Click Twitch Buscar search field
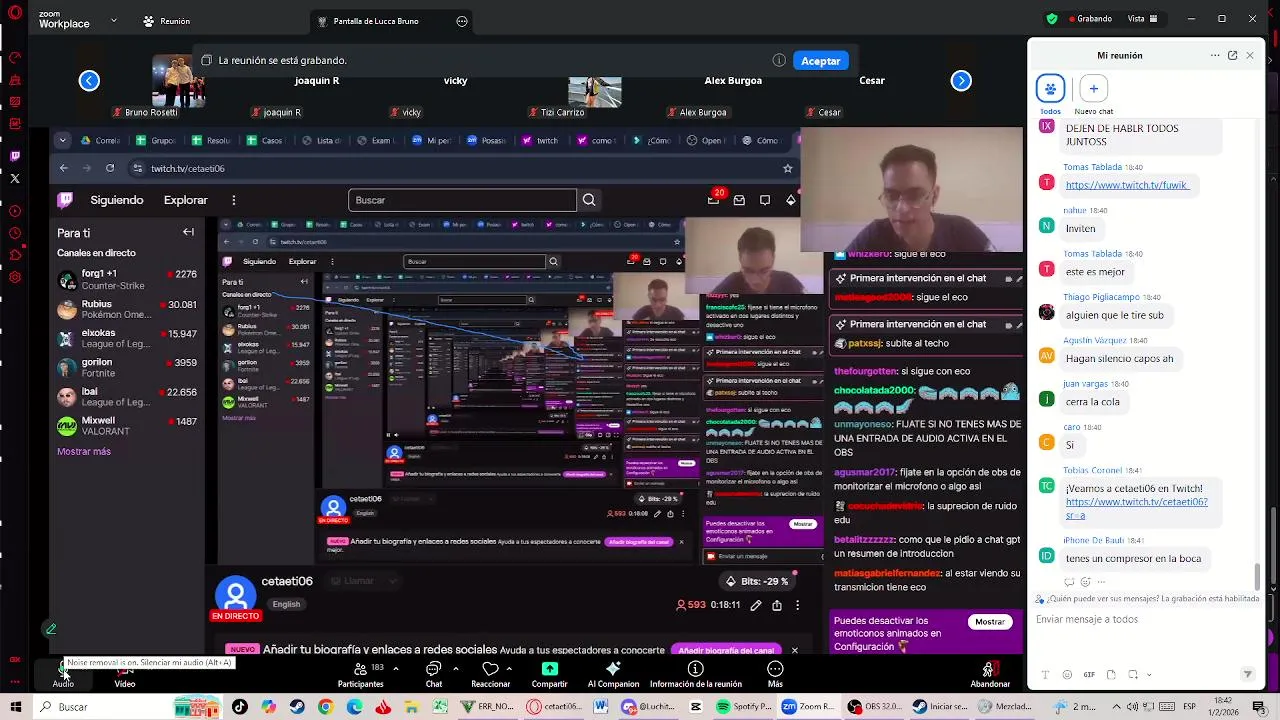Viewport: 1280px width, 720px height. (x=462, y=200)
